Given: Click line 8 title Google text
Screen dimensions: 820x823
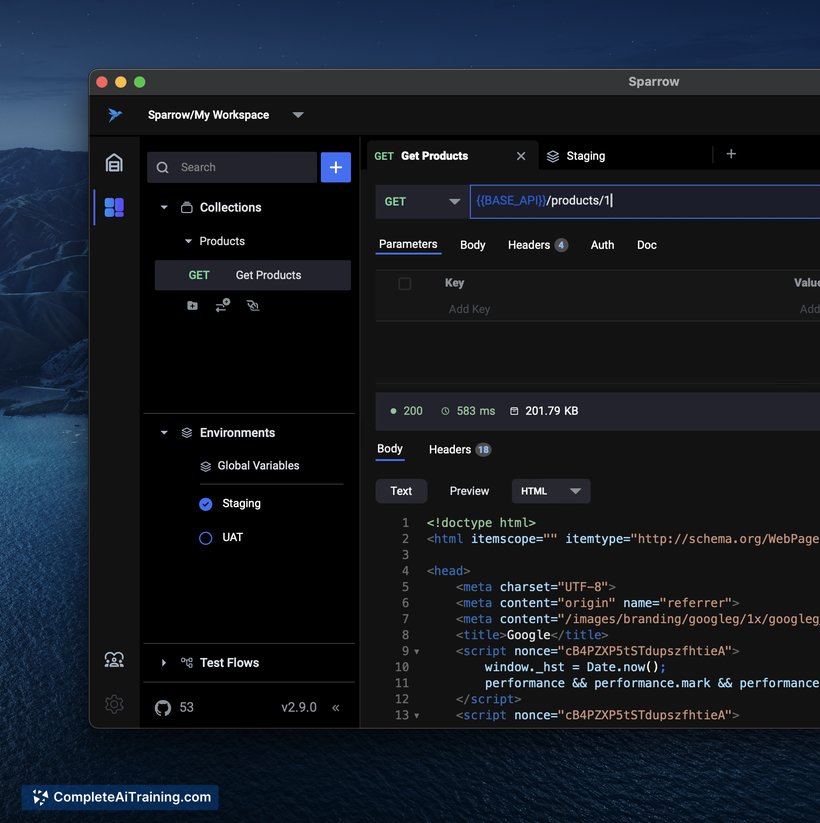Looking at the screenshot, I should (x=528, y=635).
